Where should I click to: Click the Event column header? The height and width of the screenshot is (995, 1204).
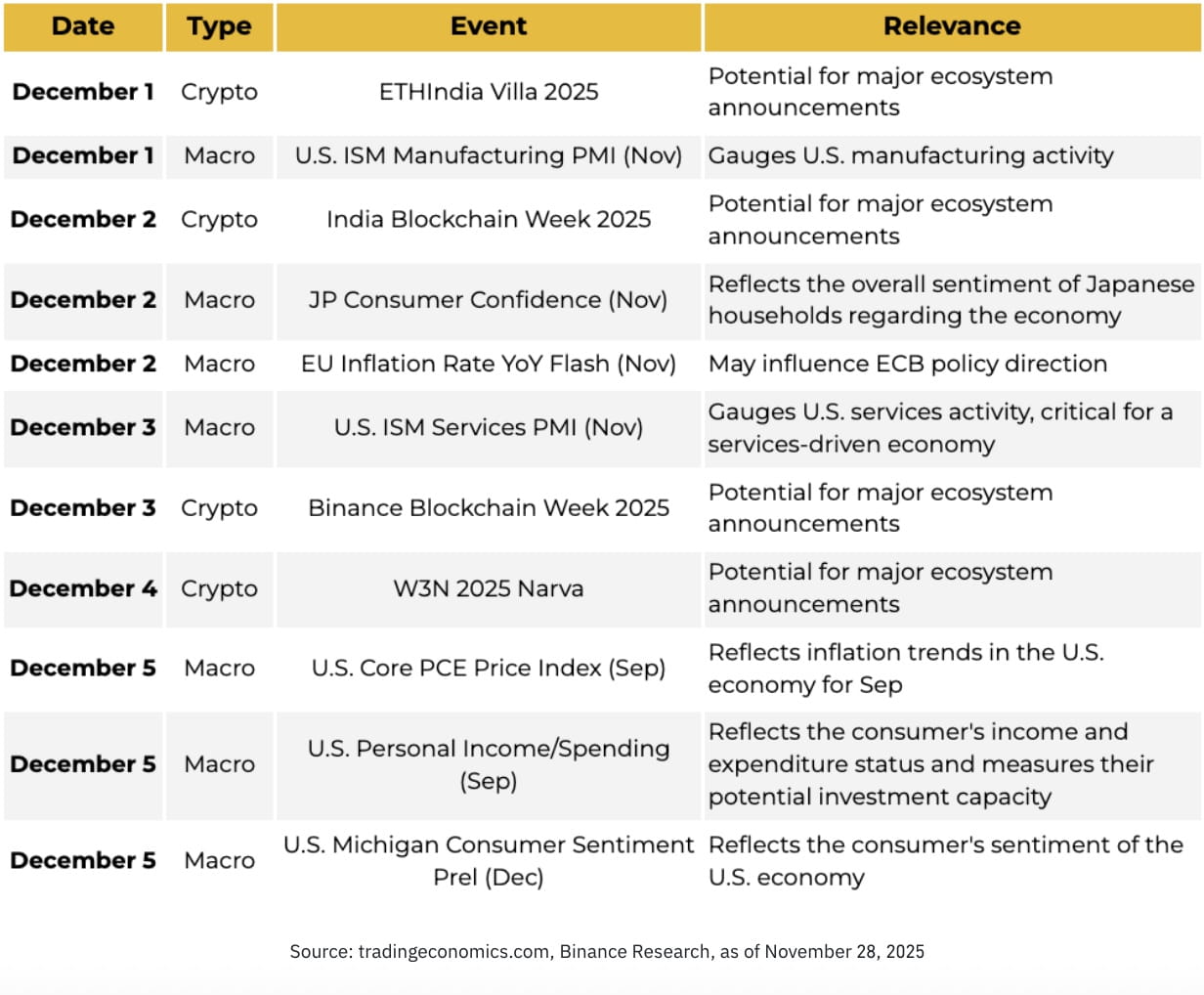[x=488, y=26]
